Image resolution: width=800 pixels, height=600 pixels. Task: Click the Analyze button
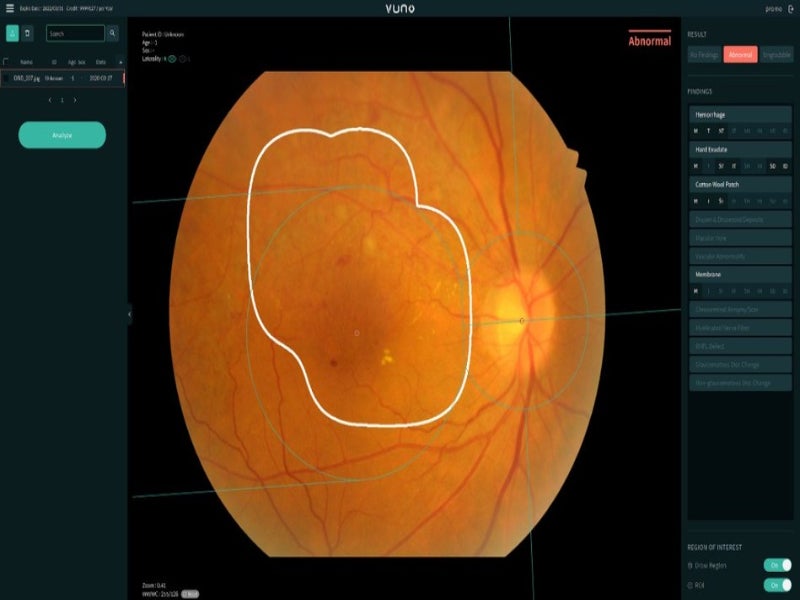62,135
